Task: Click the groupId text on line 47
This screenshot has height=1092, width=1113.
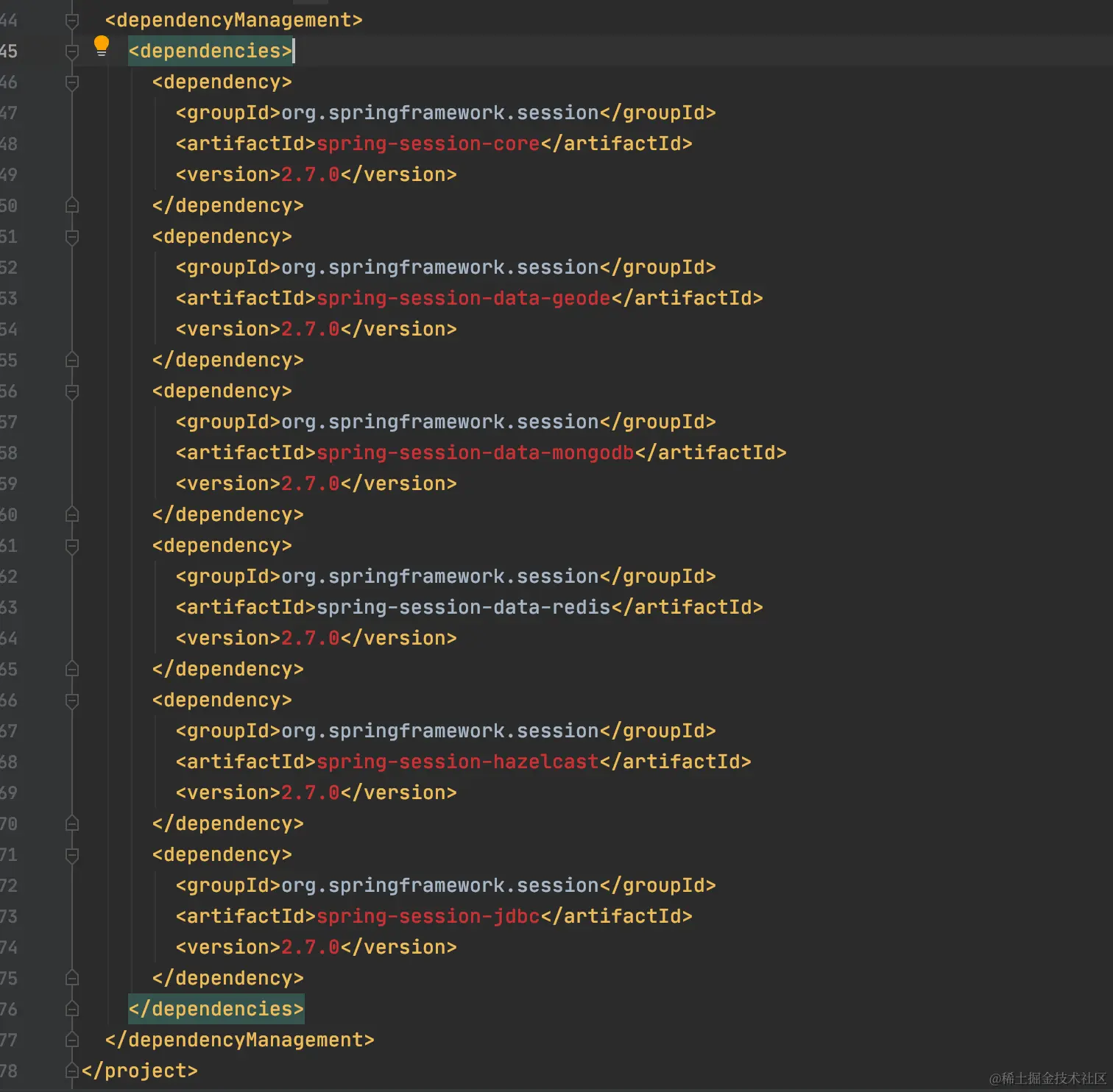Action: tap(440, 113)
